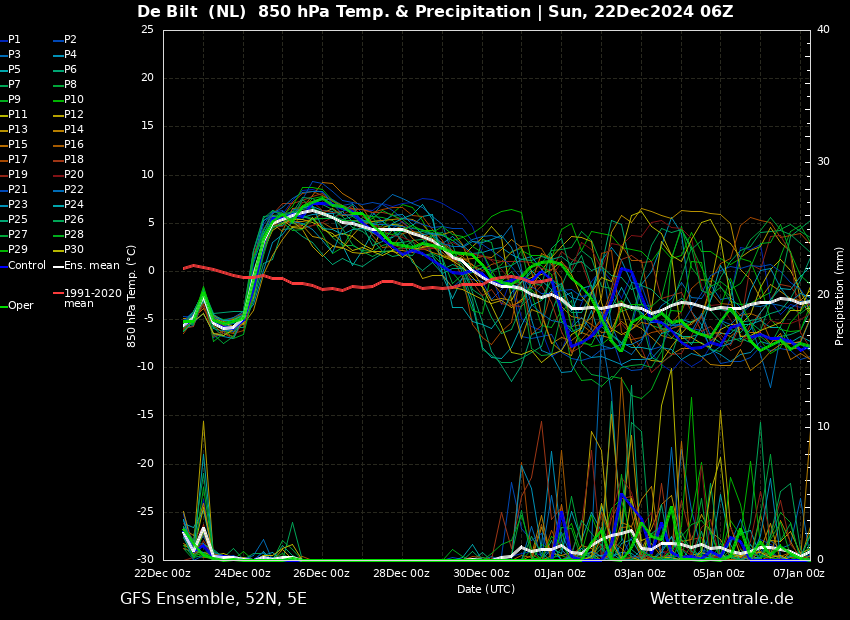The width and height of the screenshot is (850, 620).
Task: Click the 25 temperature axis value
Action: coord(147,29)
